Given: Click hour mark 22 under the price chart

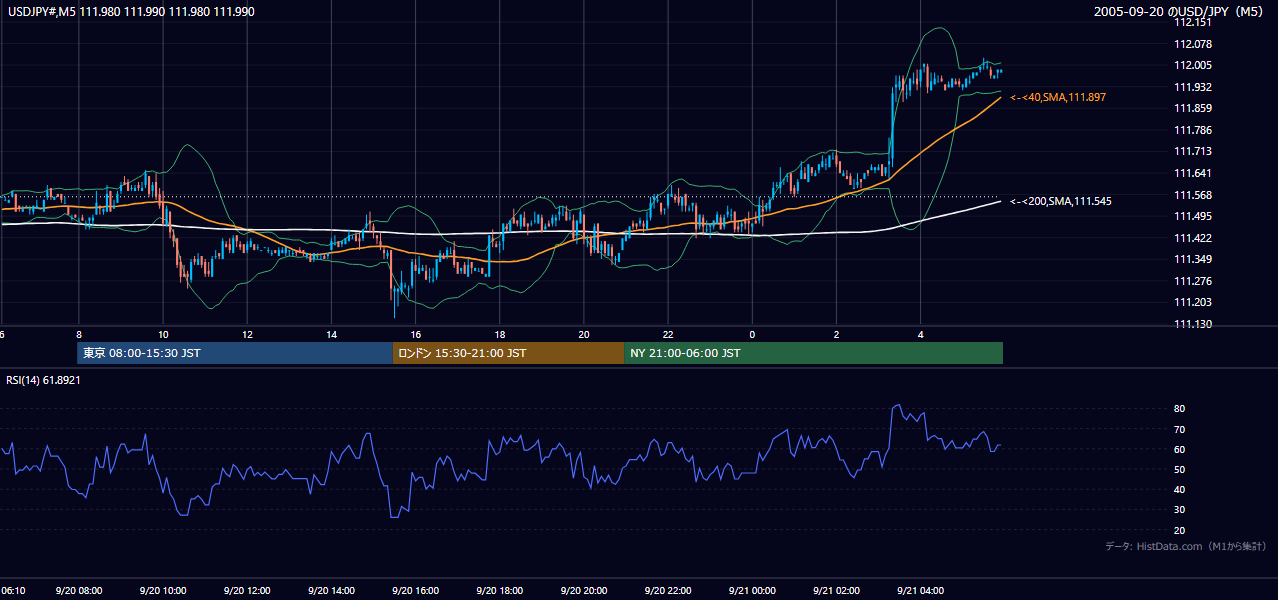Looking at the screenshot, I should [x=668, y=335].
